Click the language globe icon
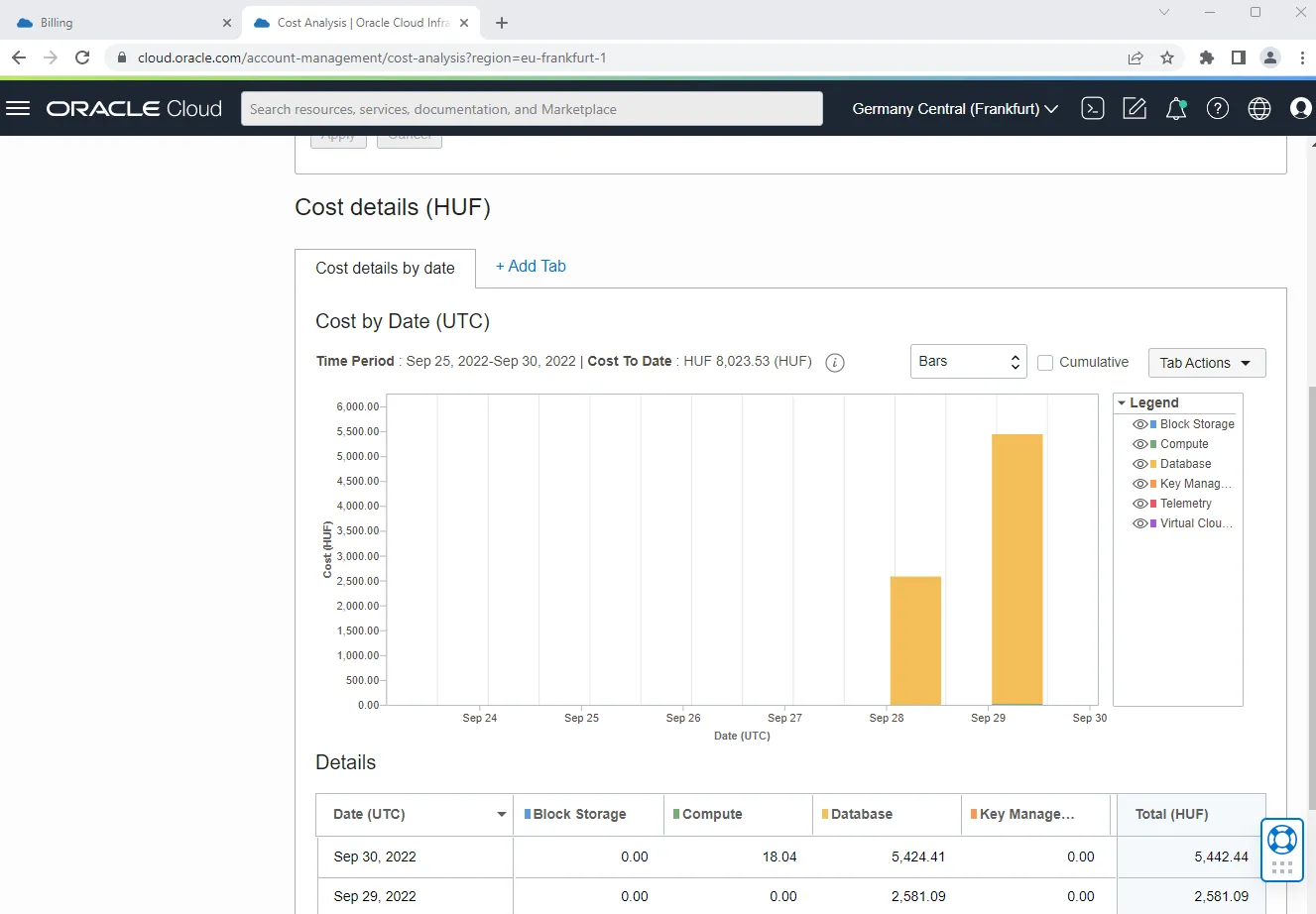 click(1259, 109)
